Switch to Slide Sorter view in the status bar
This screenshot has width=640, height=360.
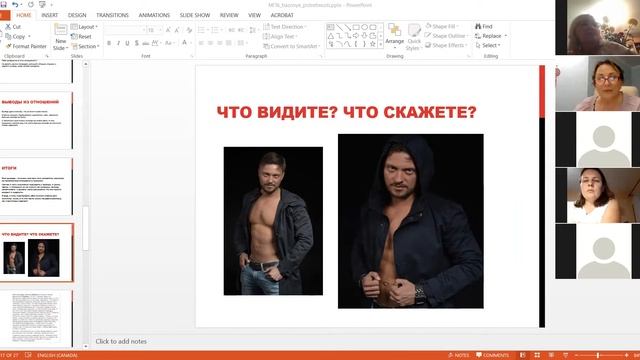pyautogui.click(x=537, y=355)
